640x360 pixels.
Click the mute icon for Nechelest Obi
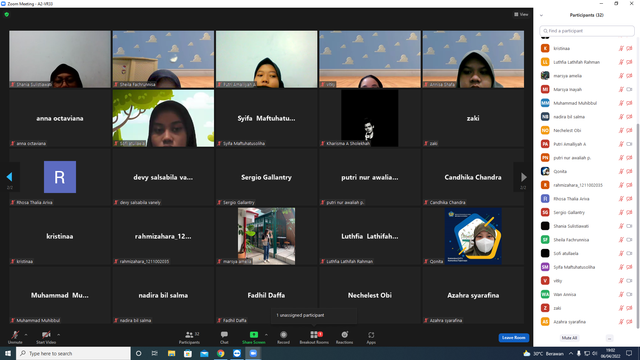pyautogui.click(x=621, y=130)
